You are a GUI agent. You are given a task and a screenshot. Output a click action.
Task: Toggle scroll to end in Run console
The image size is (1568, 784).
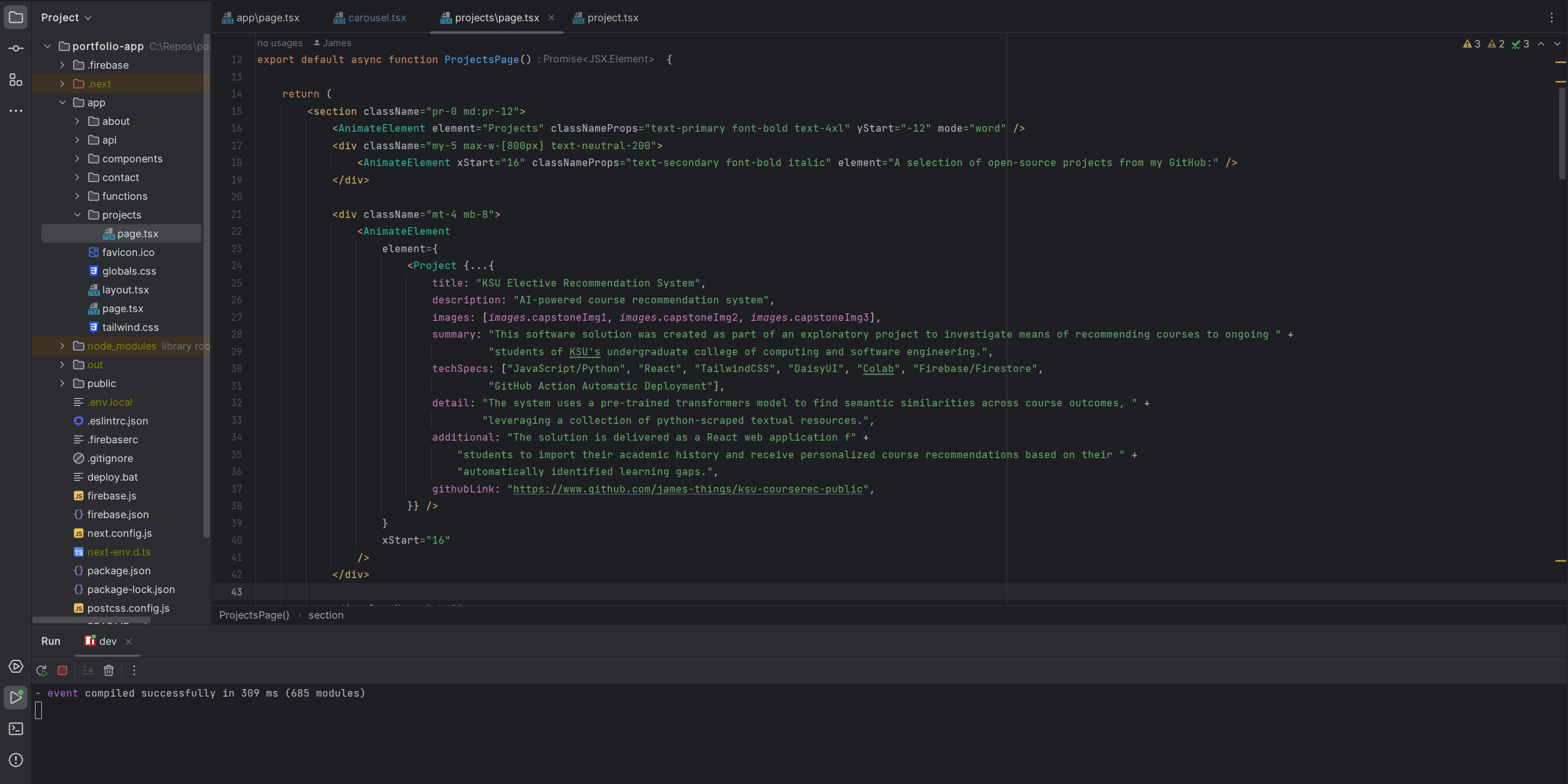(87, 670)
